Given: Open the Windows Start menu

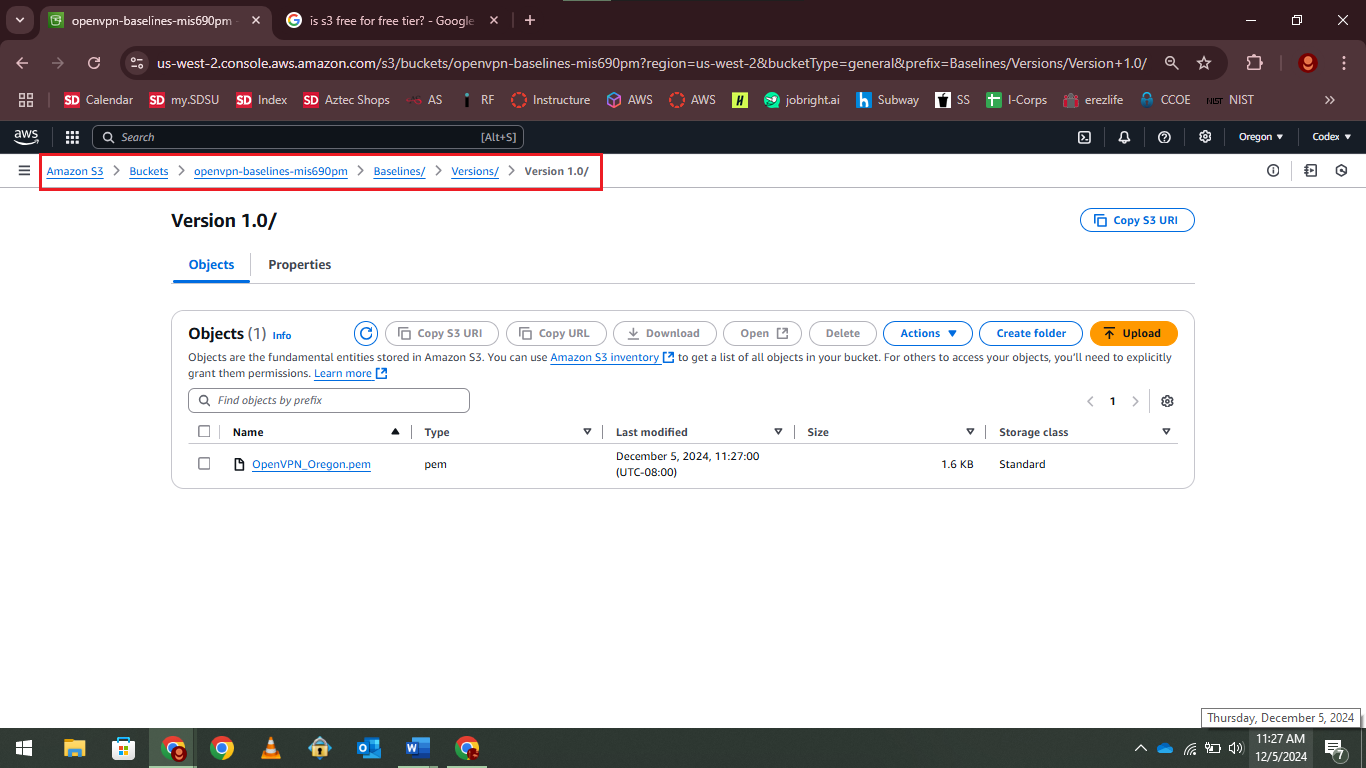Looking at the screenshot, I should (24, 748).
